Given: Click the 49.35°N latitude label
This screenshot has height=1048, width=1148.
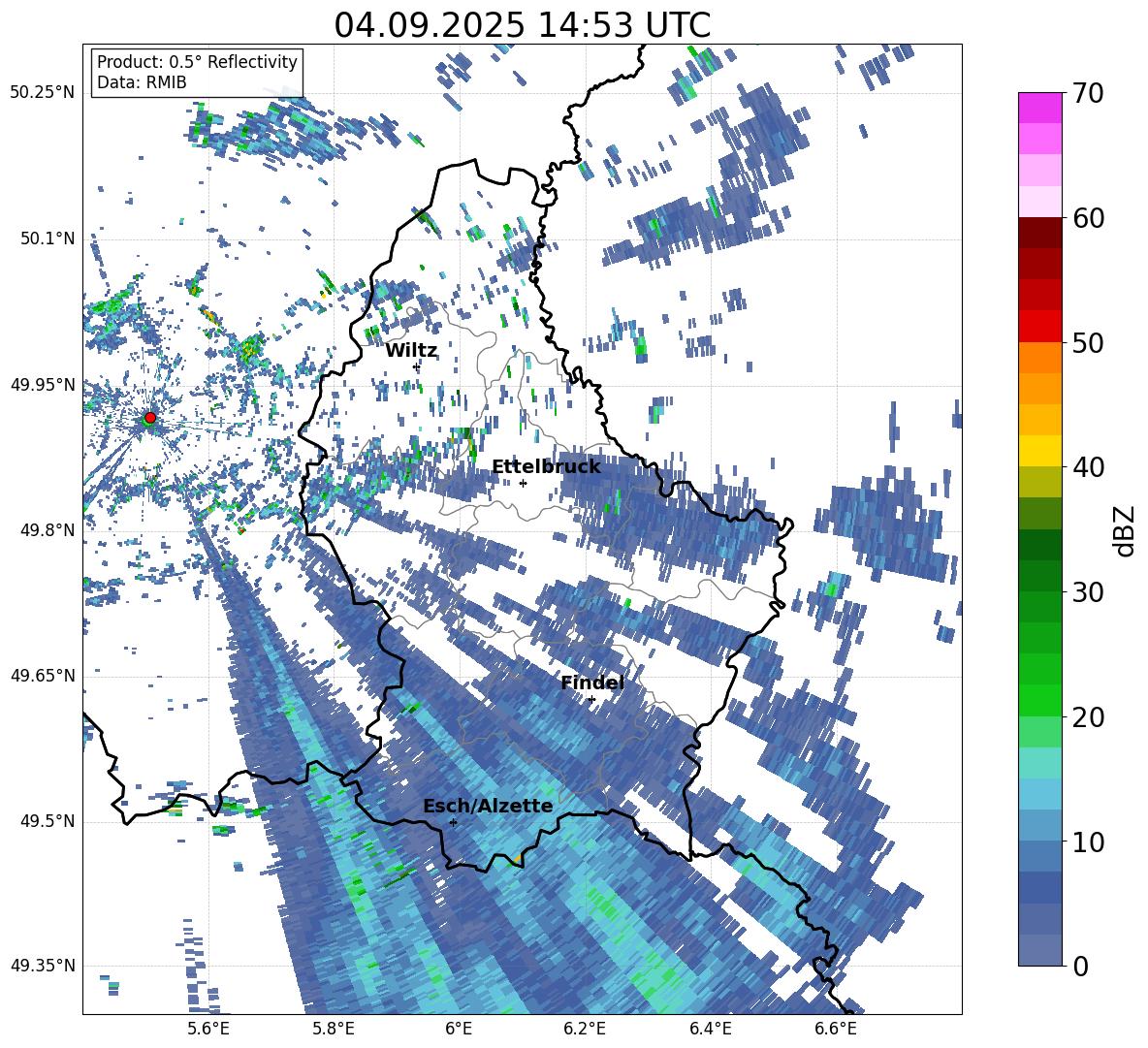Looking at the screenshot, I should (x=43, y=966).
